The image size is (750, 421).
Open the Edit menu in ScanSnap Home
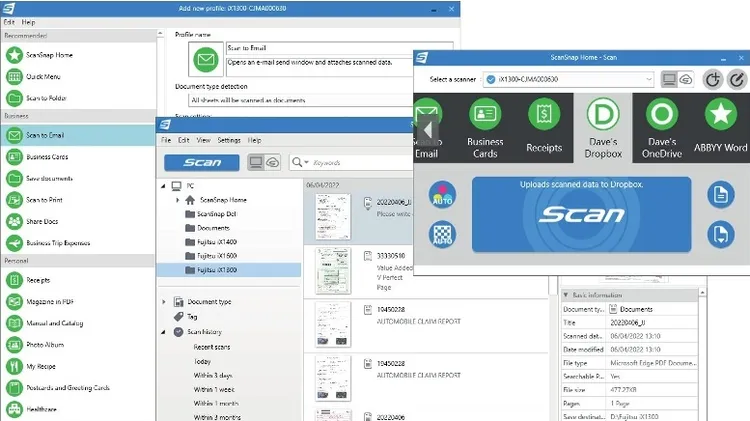[x=184, y=140]
